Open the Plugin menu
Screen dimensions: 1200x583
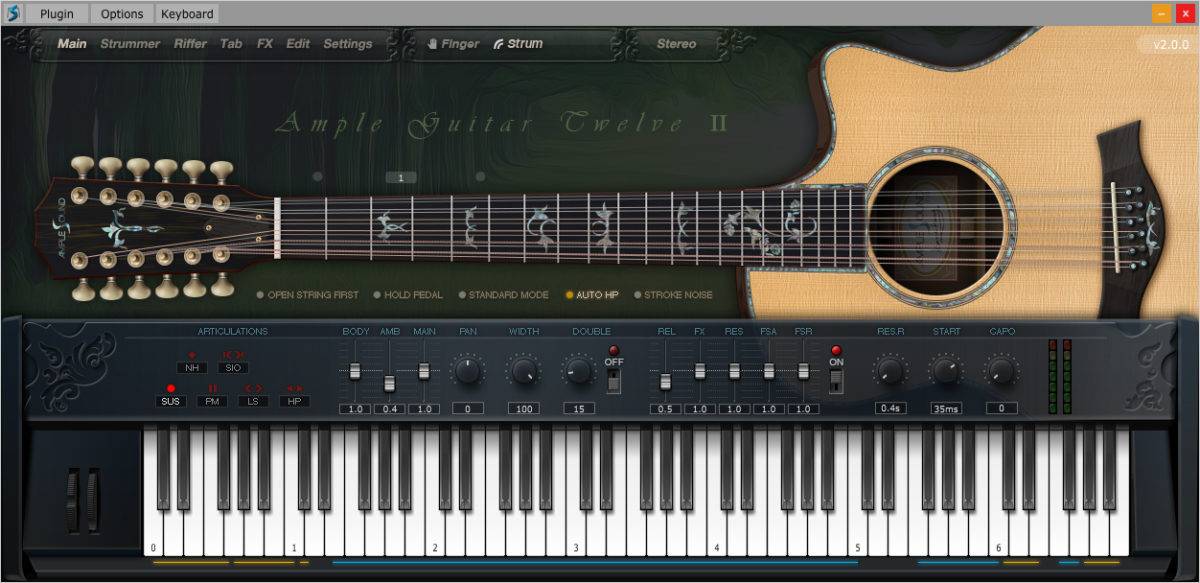point(56,14)
